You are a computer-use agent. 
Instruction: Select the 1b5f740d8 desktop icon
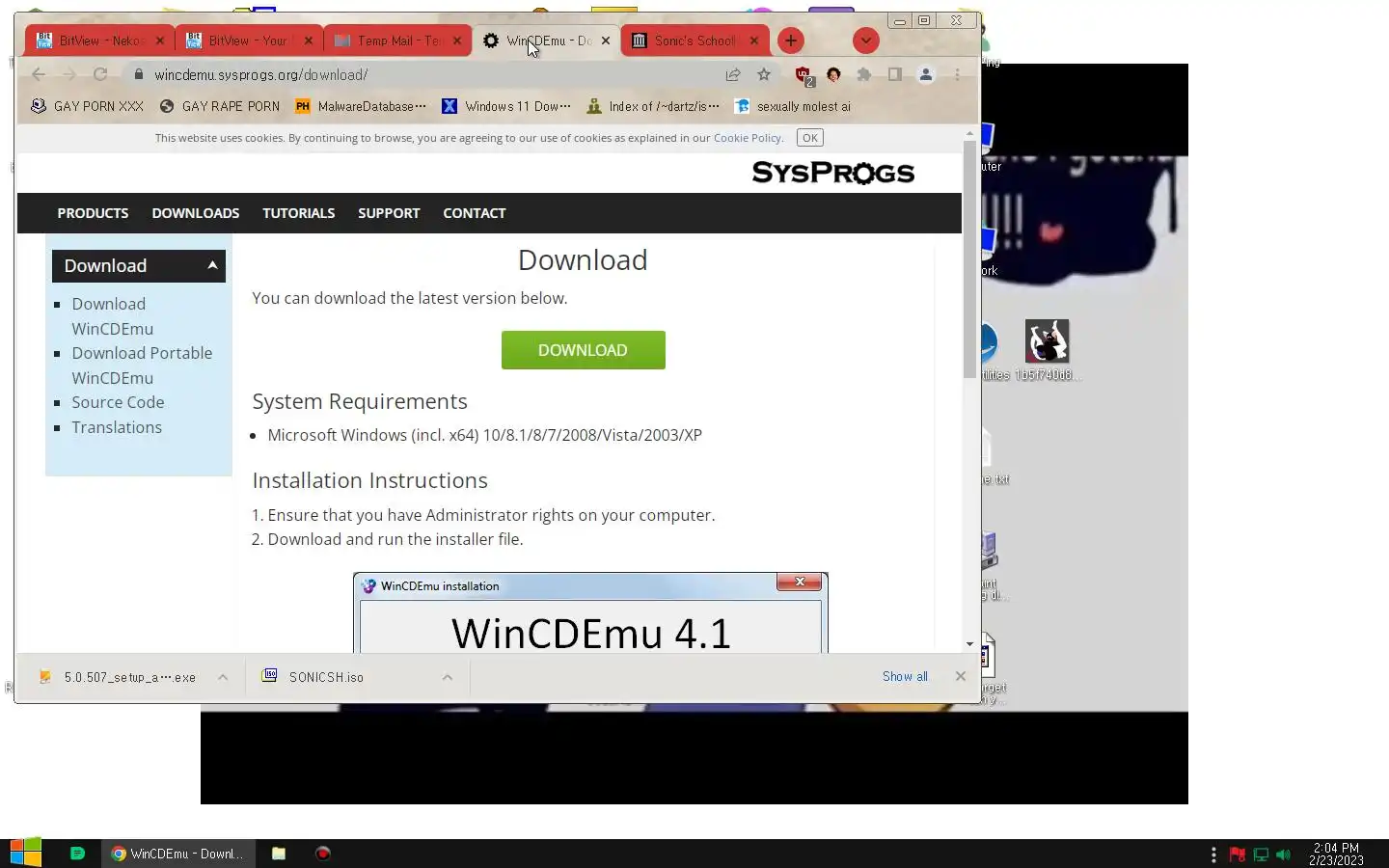pos(1048,351)
